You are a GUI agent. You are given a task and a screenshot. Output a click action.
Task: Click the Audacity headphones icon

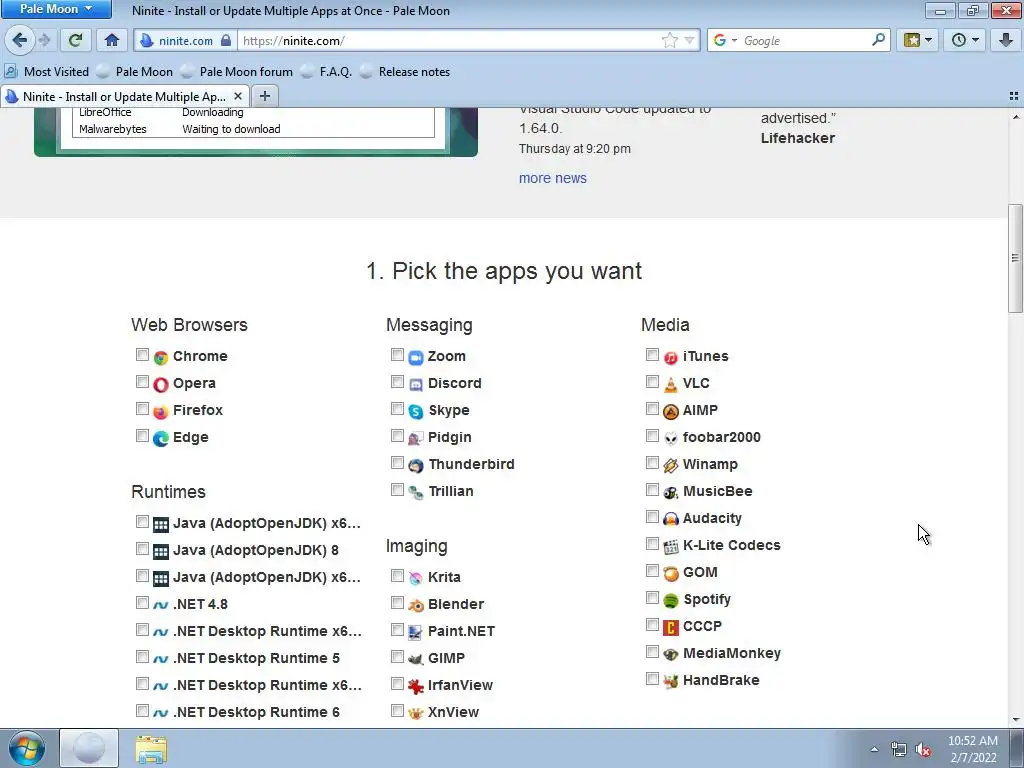pos(671,519)
